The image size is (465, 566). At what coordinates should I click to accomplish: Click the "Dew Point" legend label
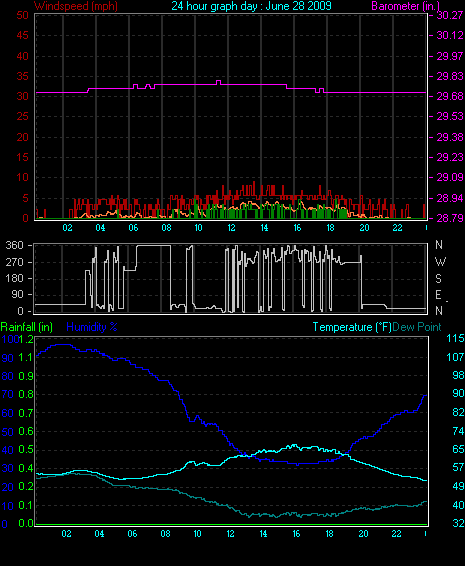(x=417, y=327)
